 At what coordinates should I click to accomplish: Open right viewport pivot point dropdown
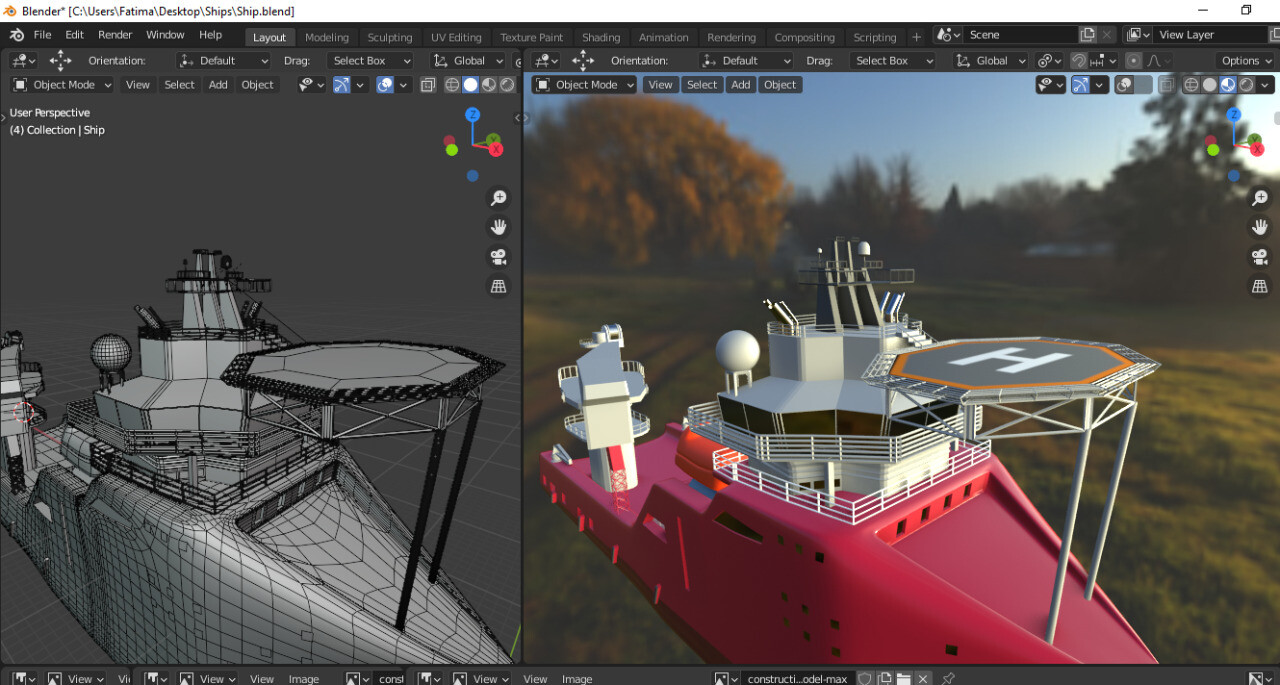[x=1048, y=61]
